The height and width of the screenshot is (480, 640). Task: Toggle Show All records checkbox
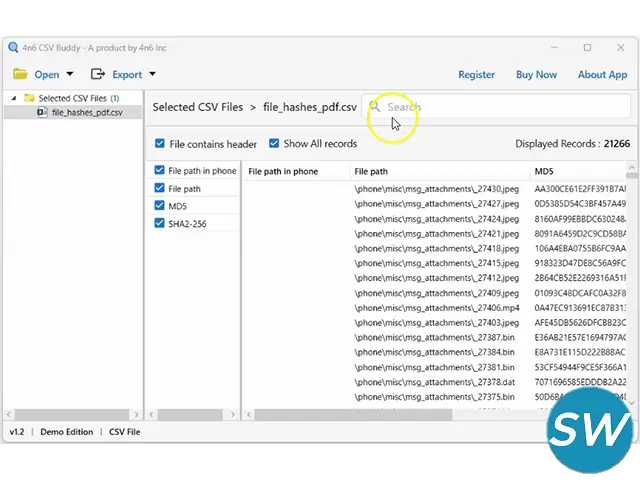coord(274,144)
